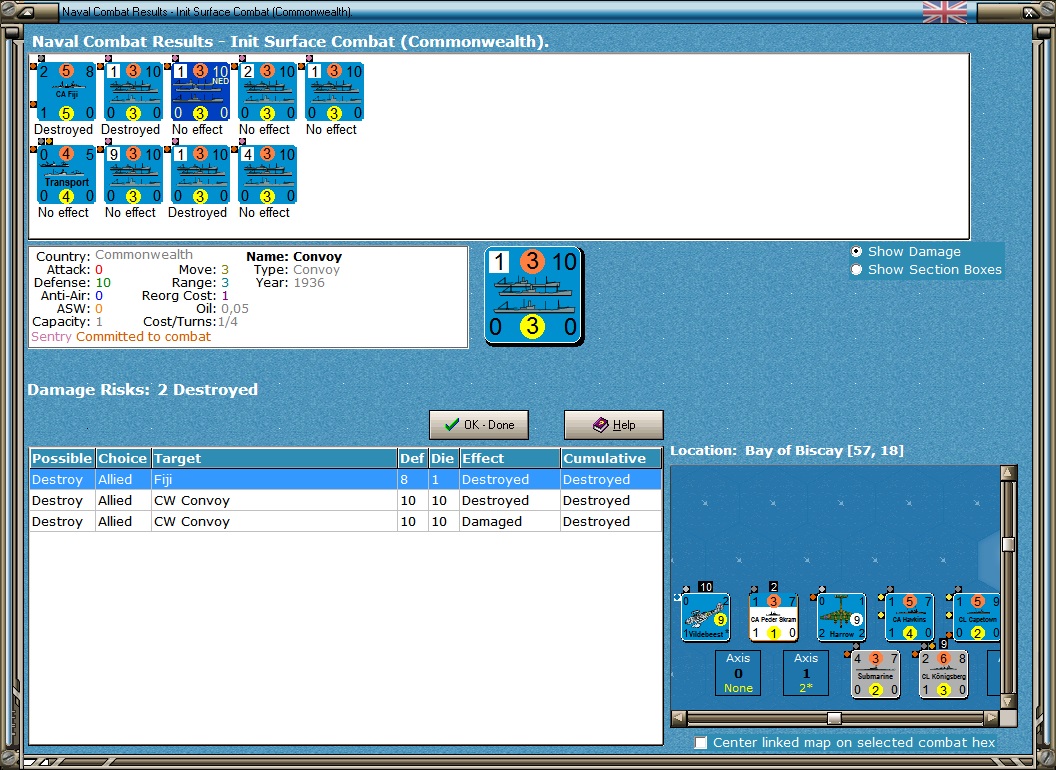Viewport: 1056px width, 770px height.
Task: Click the Def column header
Action: (412, 458)
